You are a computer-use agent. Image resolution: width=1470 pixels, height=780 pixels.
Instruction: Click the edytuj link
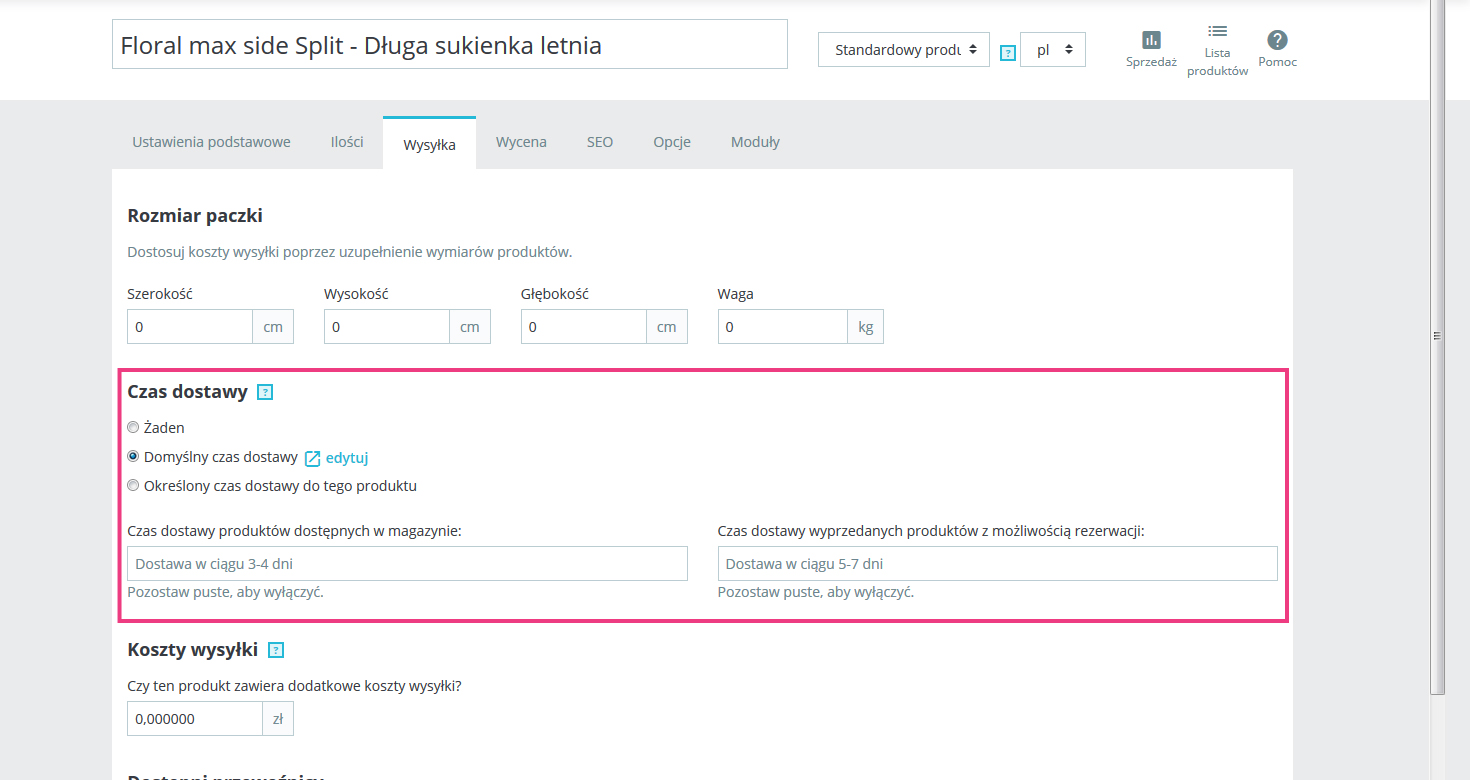coord(347,458)
